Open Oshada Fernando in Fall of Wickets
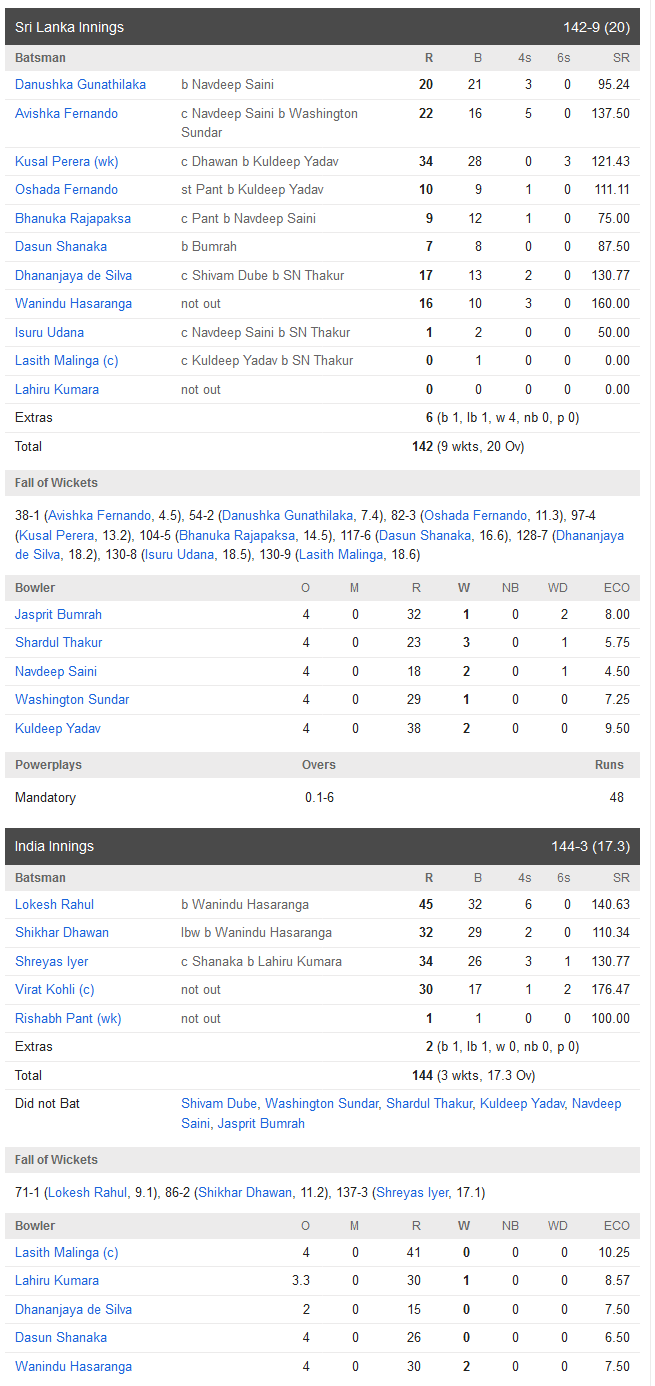This screenshot has height=1386, width=655. 475,516
